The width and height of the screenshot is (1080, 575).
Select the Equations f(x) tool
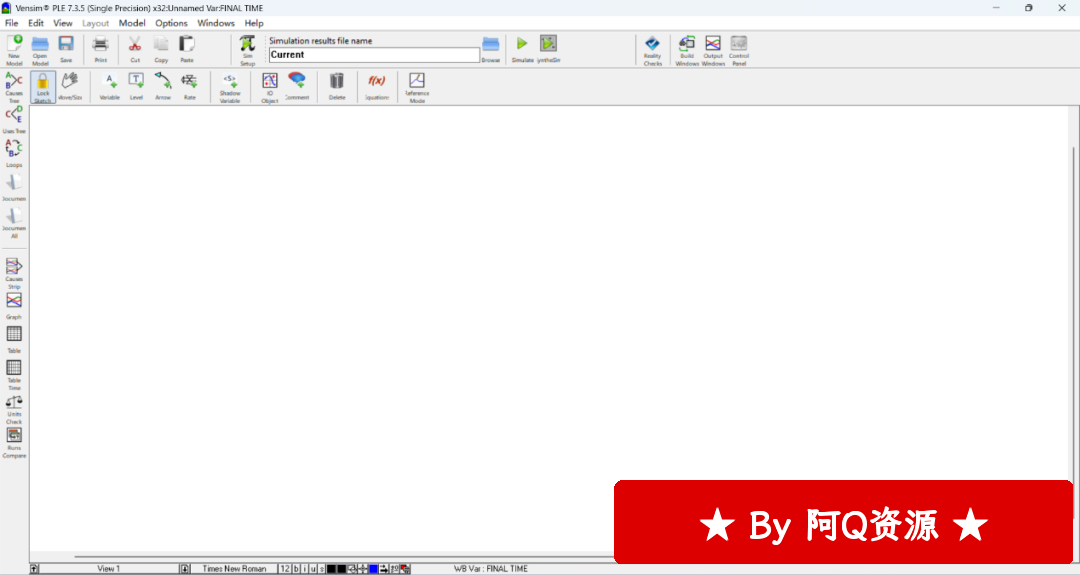point(377,87)
